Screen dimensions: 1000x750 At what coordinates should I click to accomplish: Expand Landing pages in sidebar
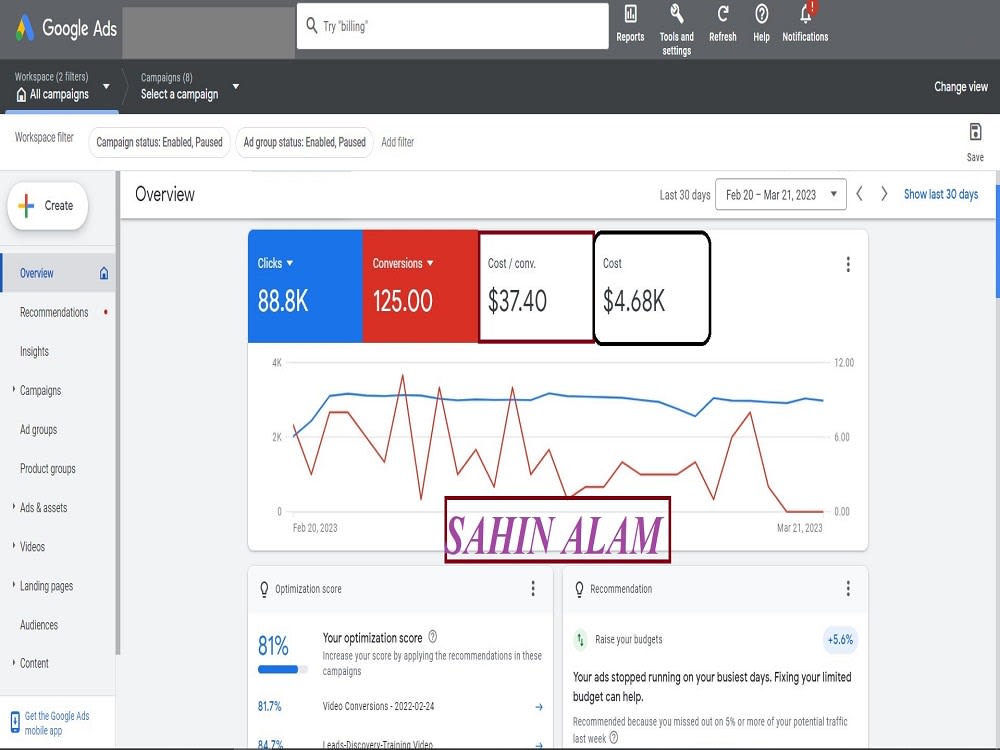[x=14, y=584]
